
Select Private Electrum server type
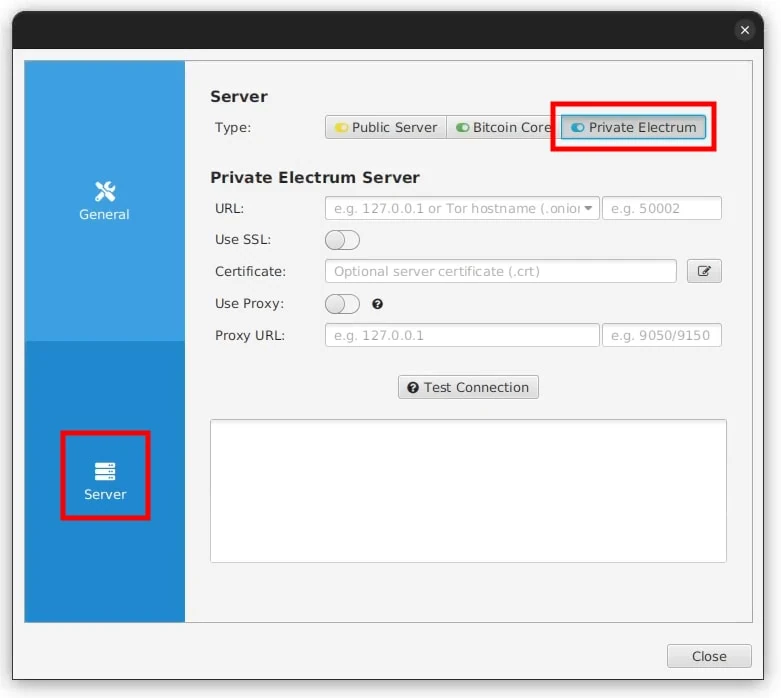tap(633, 128)
